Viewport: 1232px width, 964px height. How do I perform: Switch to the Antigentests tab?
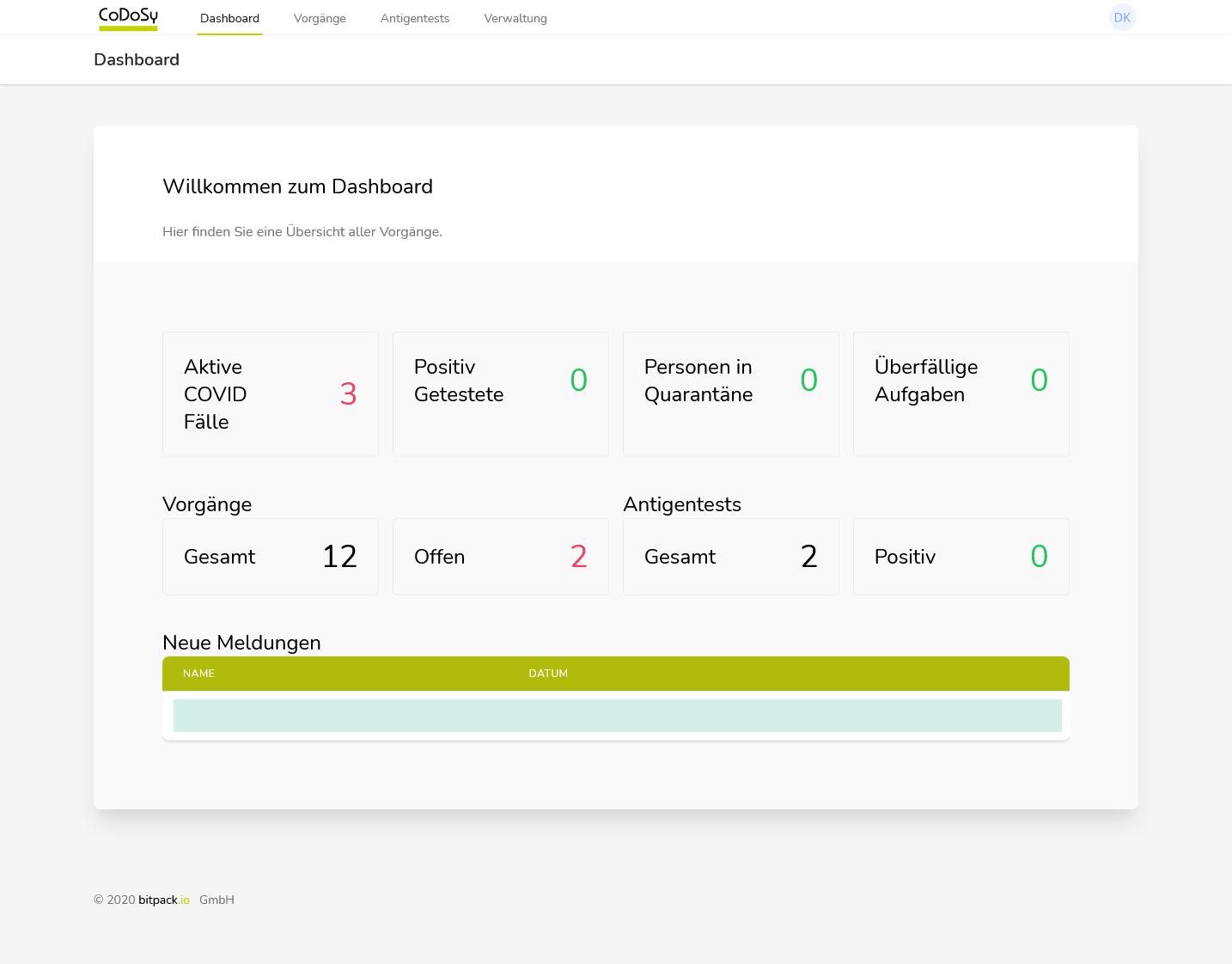click(x=415, y=18)
